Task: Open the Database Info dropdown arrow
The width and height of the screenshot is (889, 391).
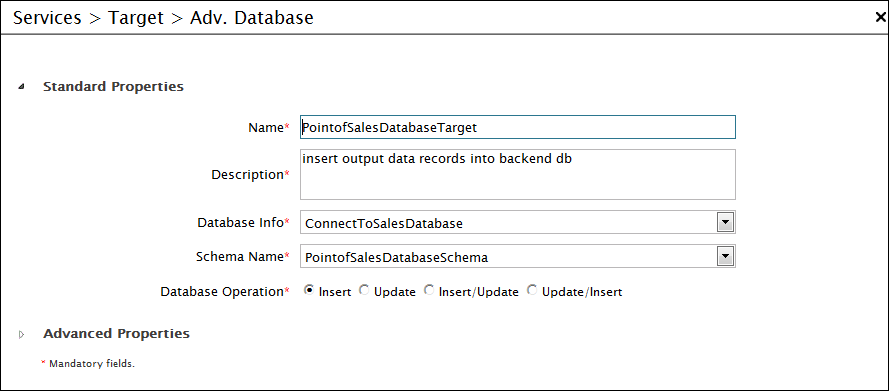Action: click(x=725, y=223)
